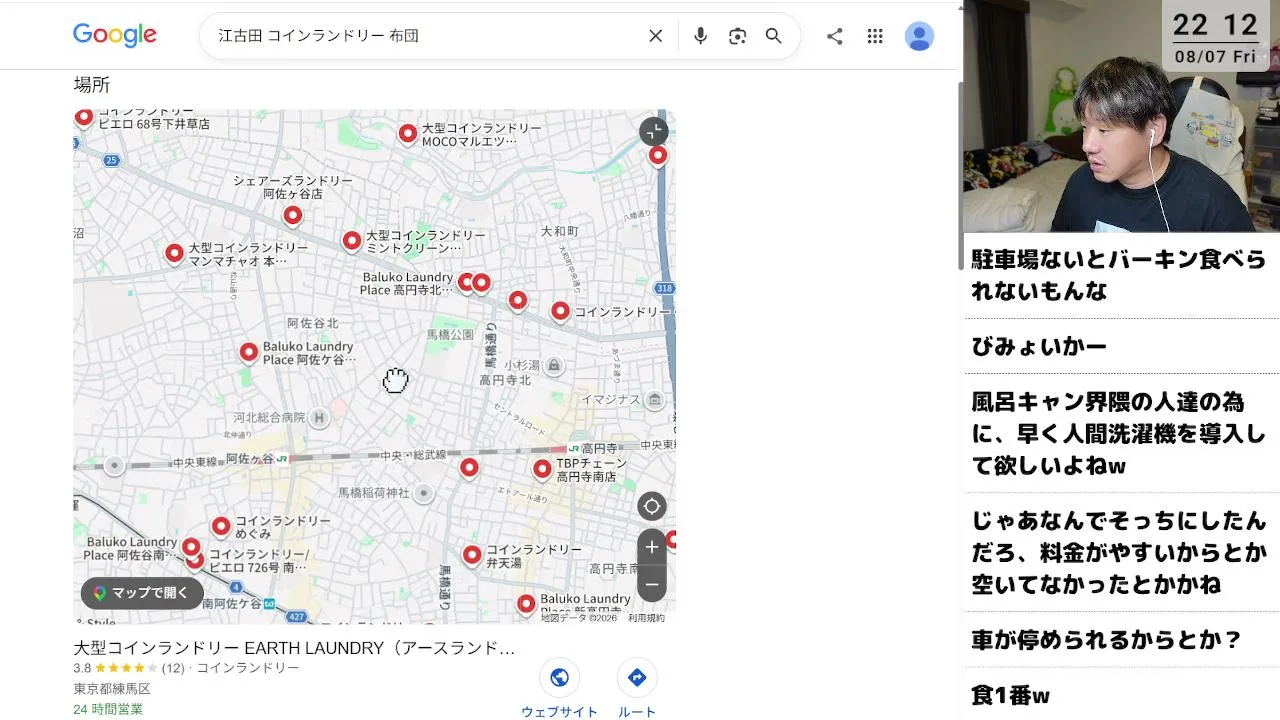Open the Google account avatar menu
The height and width of the screenshot is (720, 1280).
pyautogui.click(x=919, y=36)
